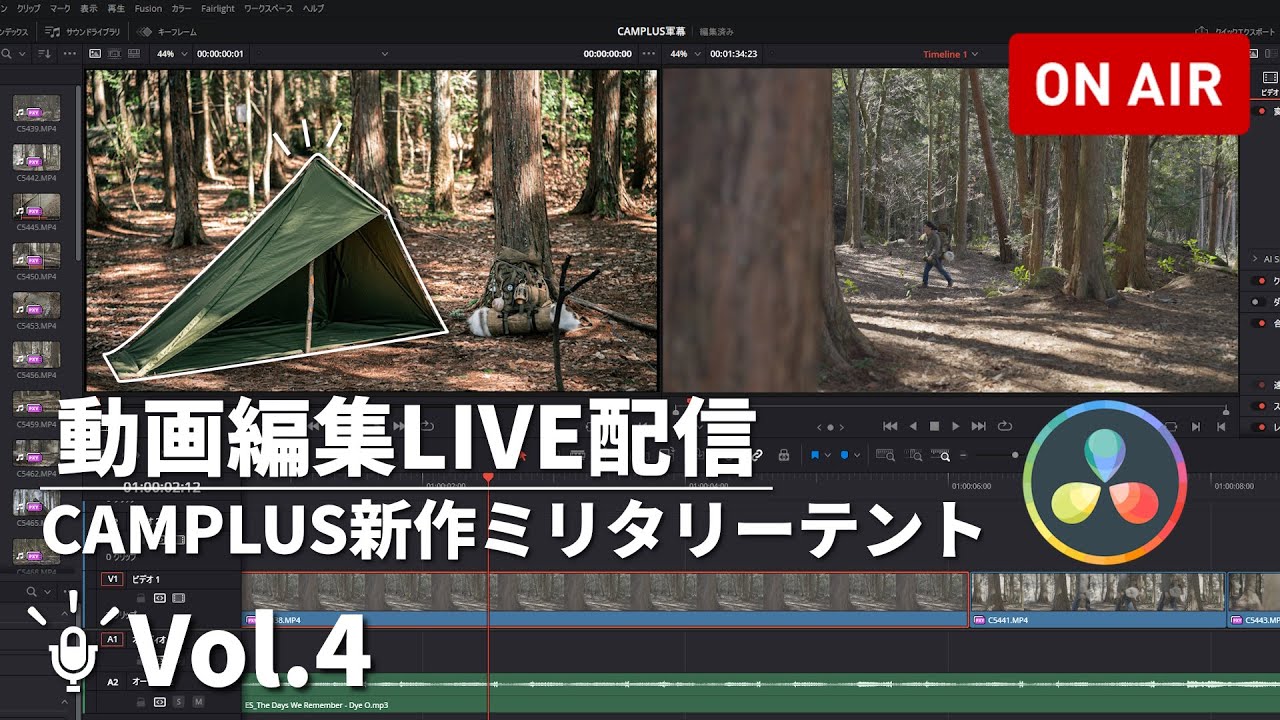The image size is (1280, 720).
Task: Open the blue flag color dropdown
Action: 827,455
